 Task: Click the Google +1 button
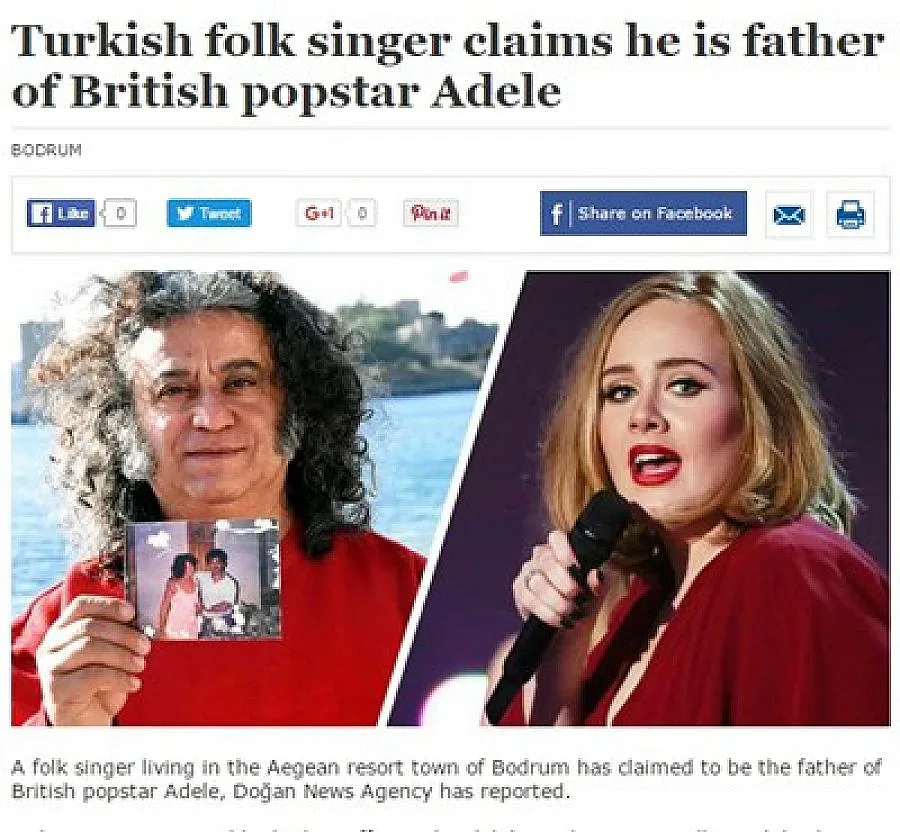click(x=319, y=213)
